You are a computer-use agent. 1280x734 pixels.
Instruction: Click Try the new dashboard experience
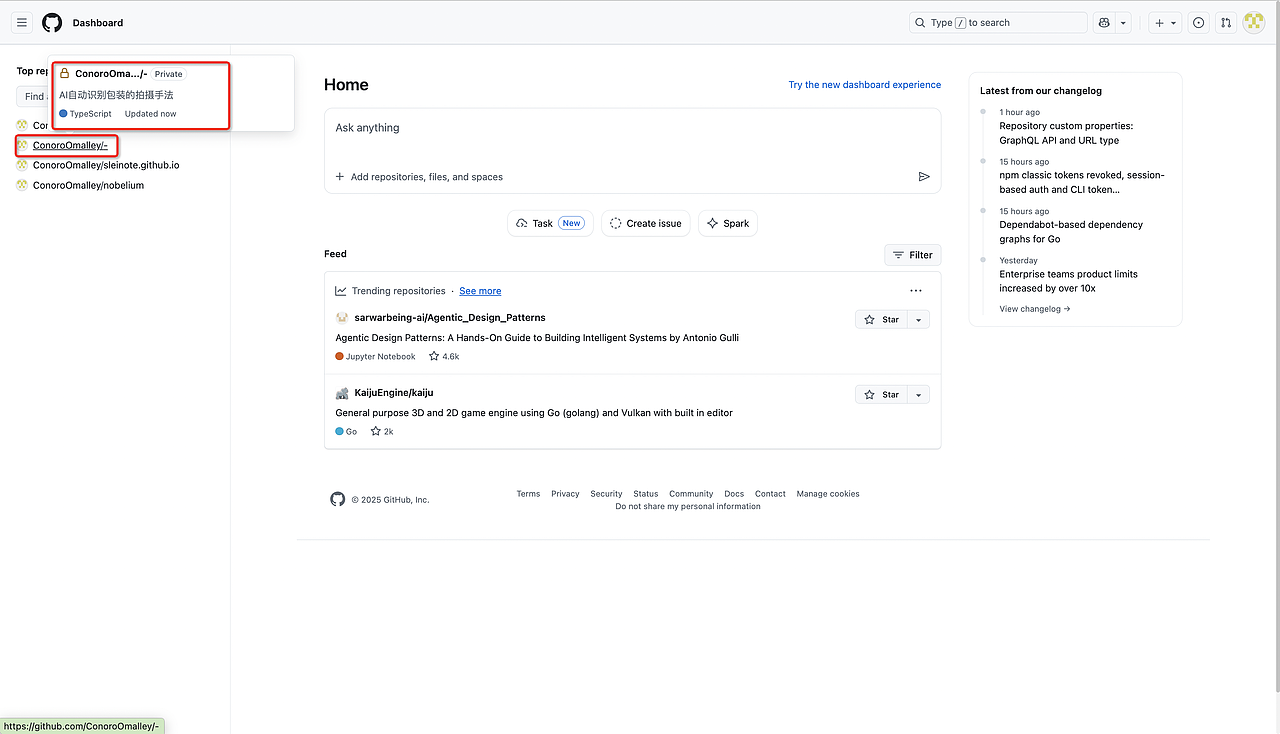[x=864, y=85]
